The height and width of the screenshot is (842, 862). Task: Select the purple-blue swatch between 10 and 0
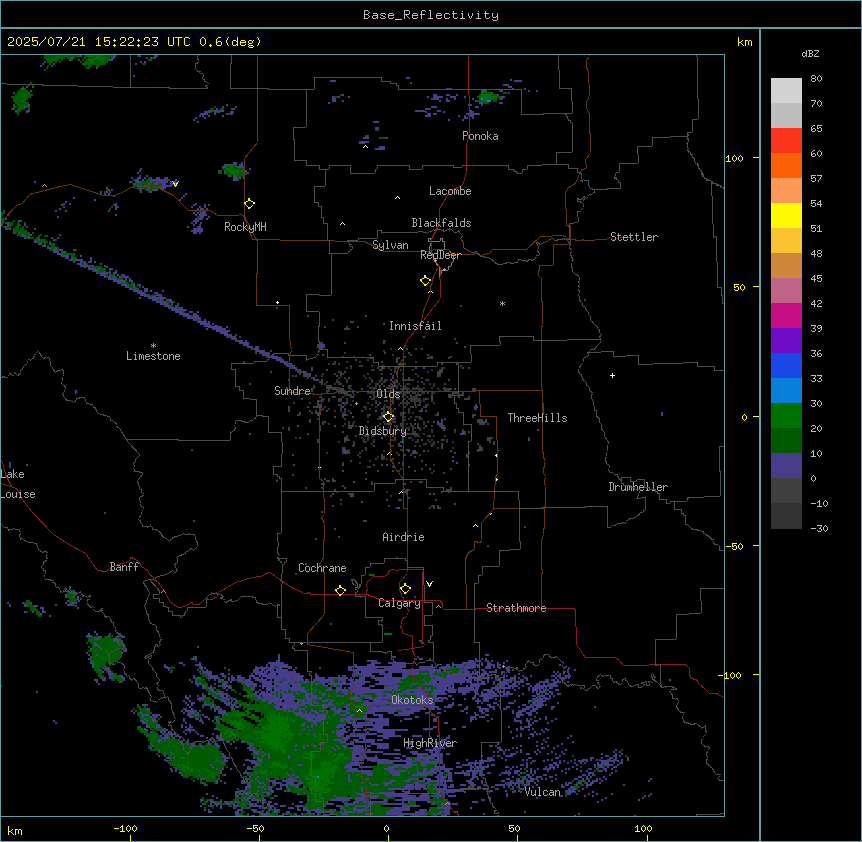coord(786,466)
